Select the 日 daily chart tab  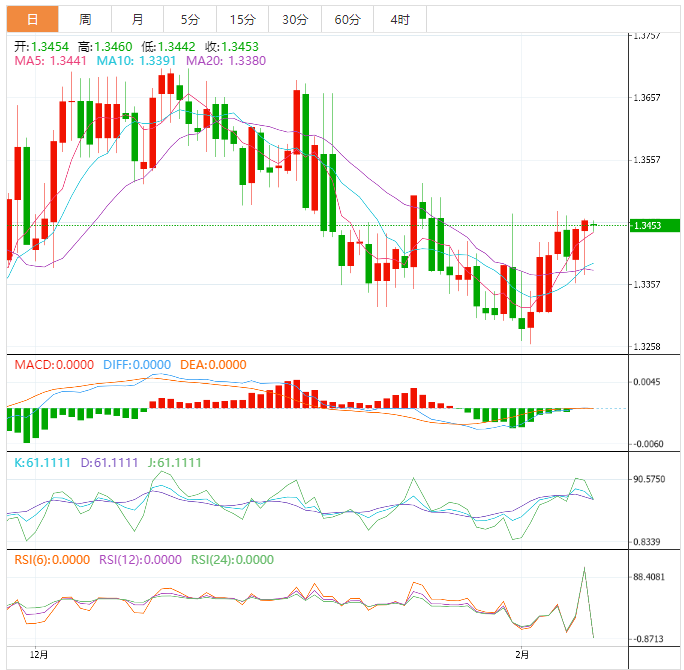pos(33,19)
